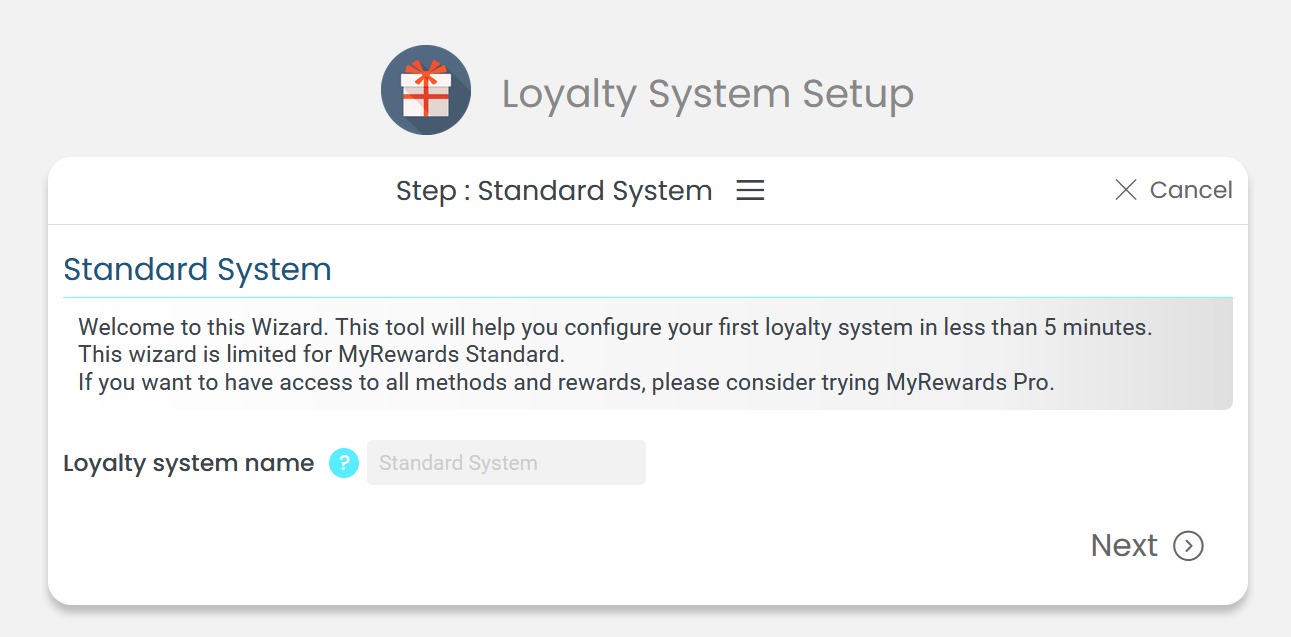This screenshot has width=1291, height=637.
Task: Click the X icon beside Cancel
Action: click(1125, 190)
